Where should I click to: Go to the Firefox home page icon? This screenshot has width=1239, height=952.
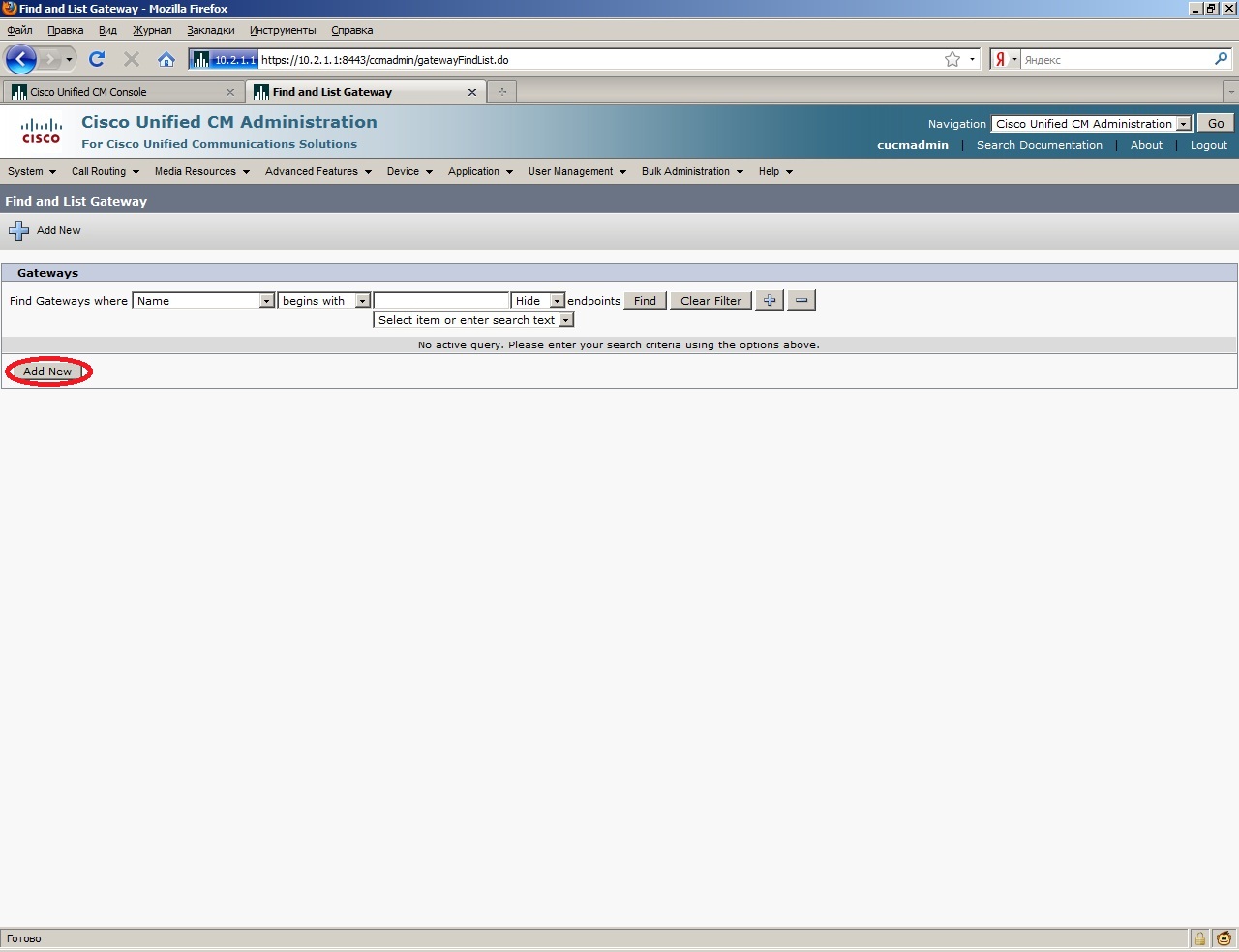pyautogui.click(x=166, y=59)
